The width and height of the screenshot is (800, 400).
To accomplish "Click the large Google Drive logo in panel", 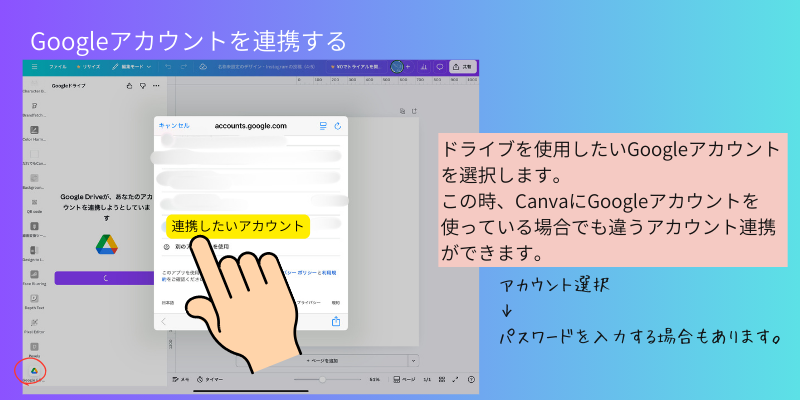I will 107,244.
